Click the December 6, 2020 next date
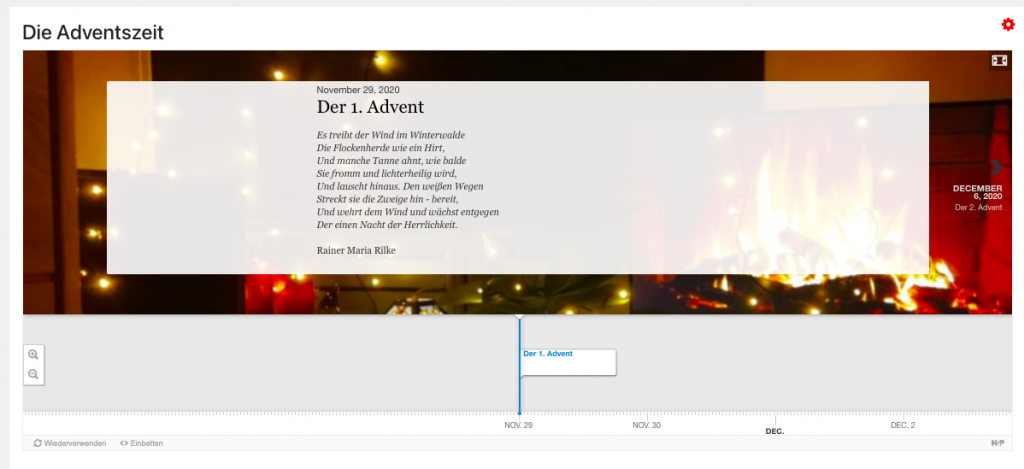1024x469 pixels. click(977, 192)
